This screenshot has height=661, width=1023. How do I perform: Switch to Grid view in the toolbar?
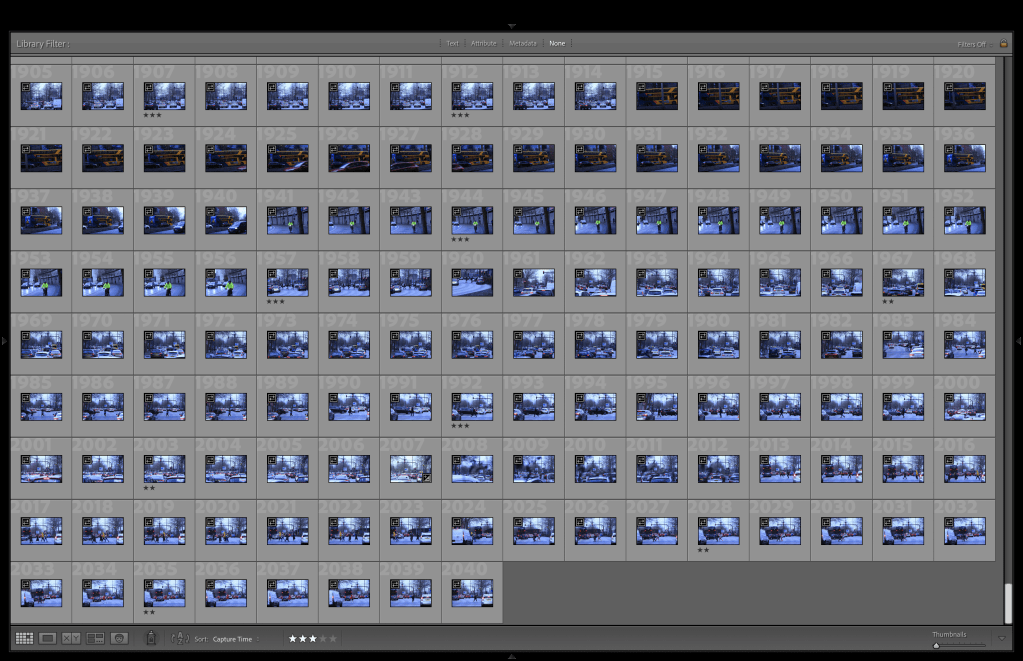(x=24, y=638)
